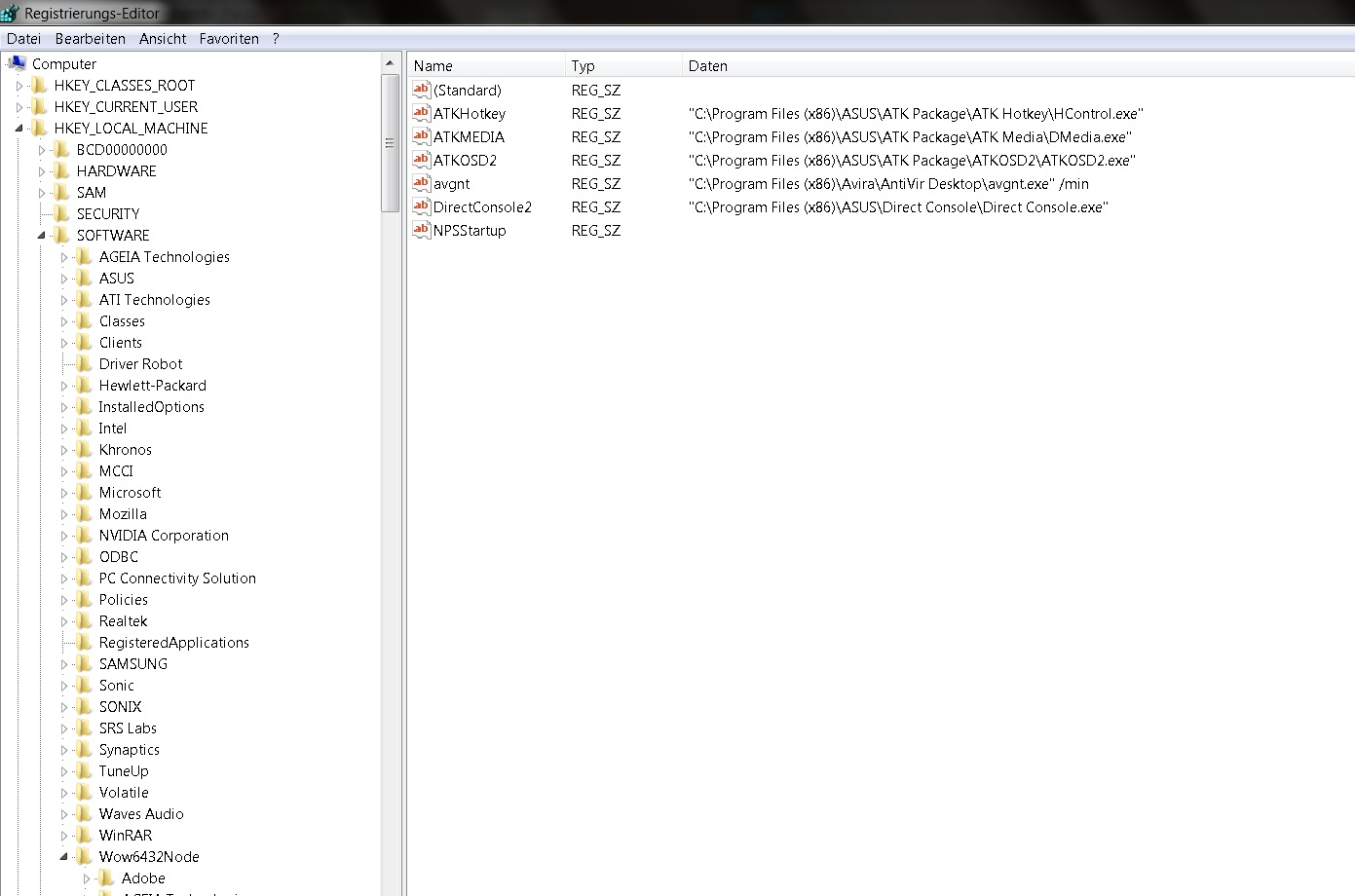Collapse the Wow6432Node key

64,857
